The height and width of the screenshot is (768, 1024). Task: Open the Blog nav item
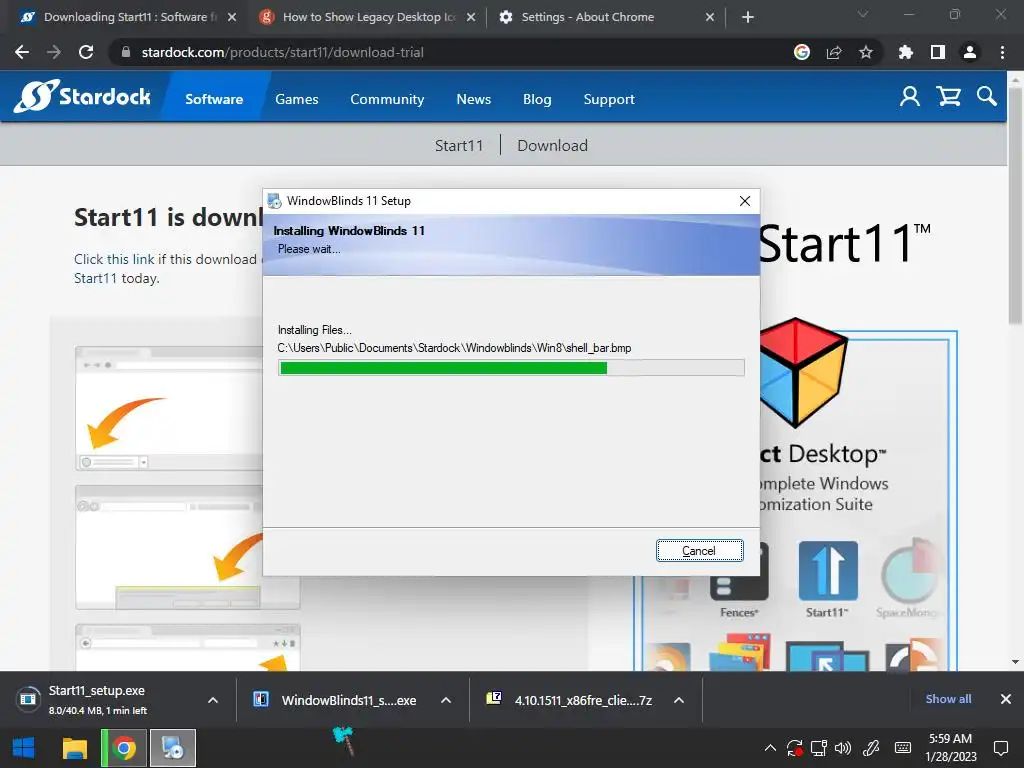537,99
